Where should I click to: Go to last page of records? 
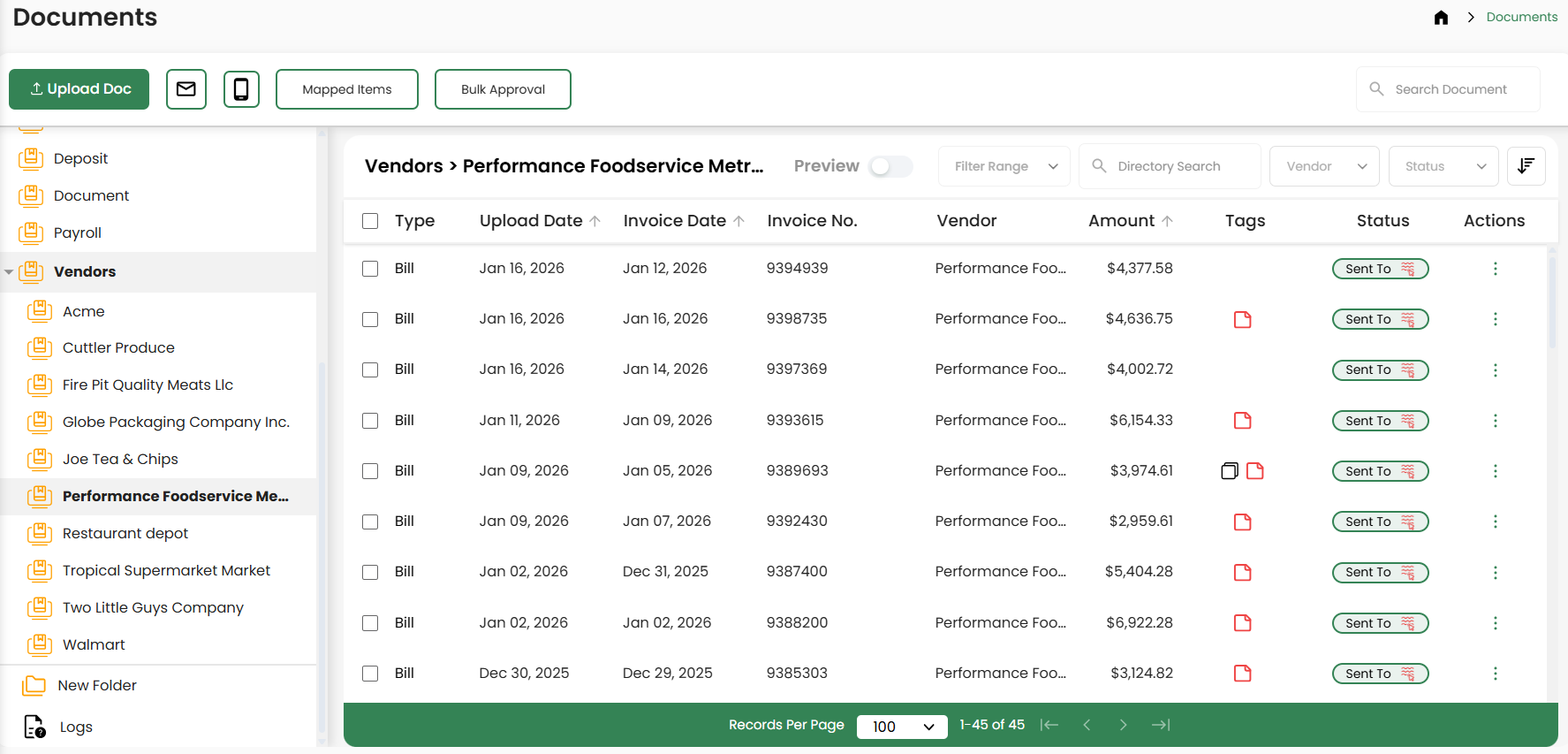[1161, 725]
